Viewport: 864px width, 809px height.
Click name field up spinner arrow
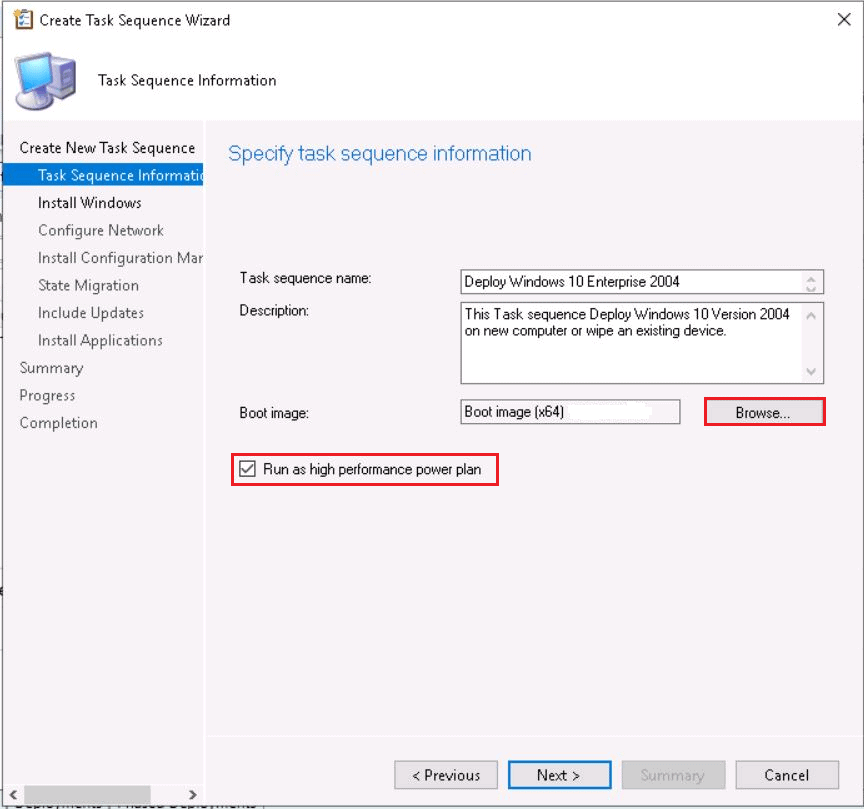(x=811, y=277)
